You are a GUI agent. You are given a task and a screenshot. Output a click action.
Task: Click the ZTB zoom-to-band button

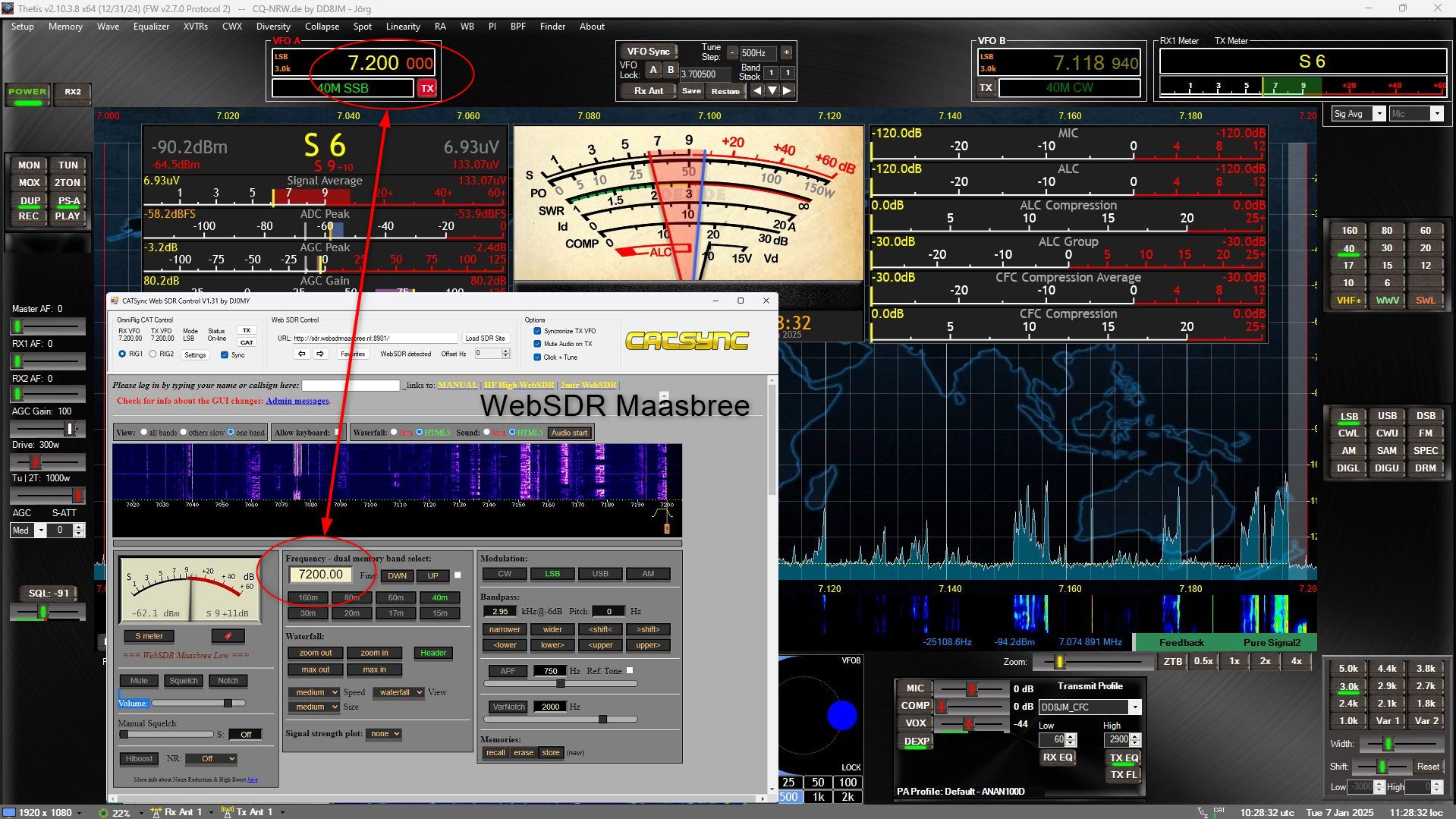[x=1172, y=661]
